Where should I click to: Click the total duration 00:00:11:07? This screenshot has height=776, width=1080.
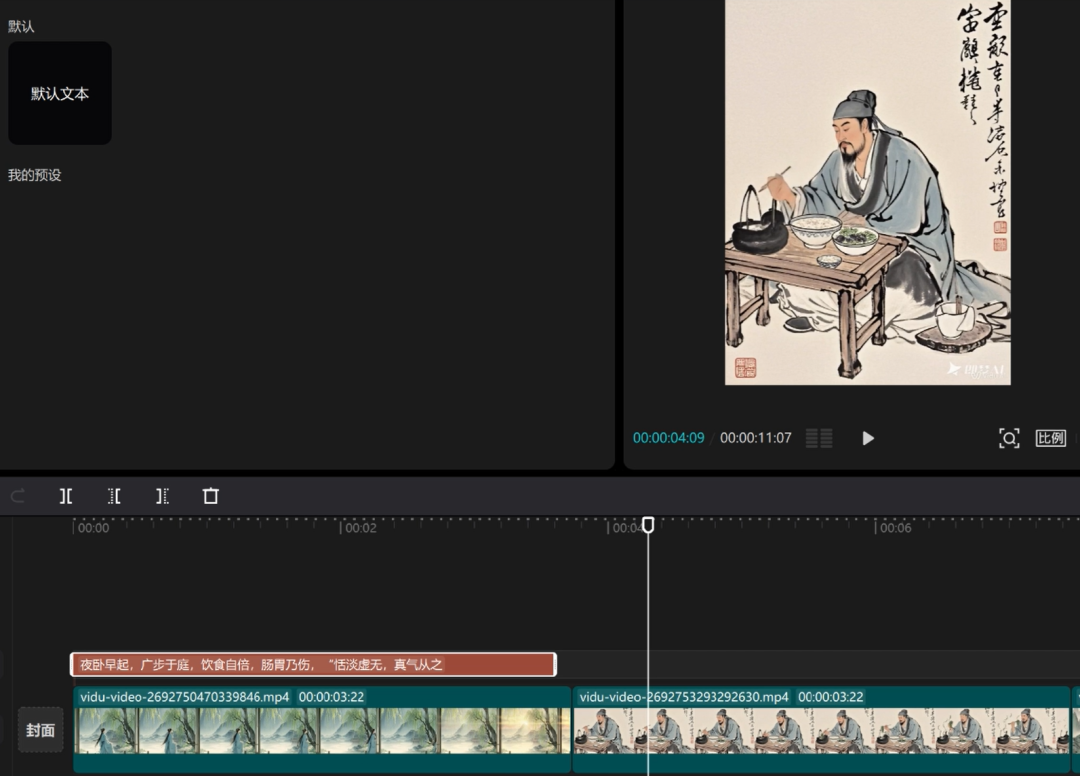756,438
